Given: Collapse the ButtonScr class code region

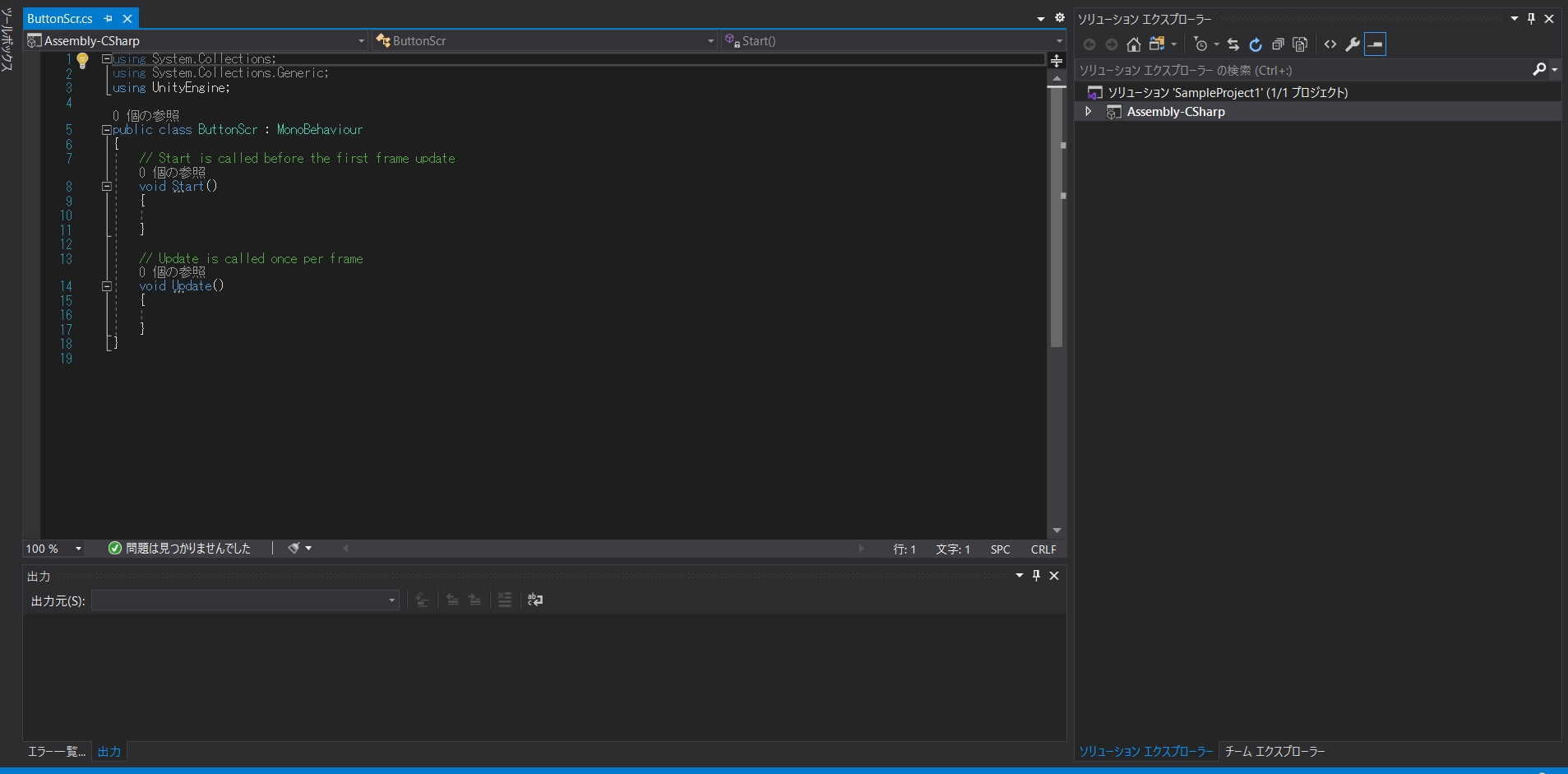Looking at the screenshot, I should [107, 129].
